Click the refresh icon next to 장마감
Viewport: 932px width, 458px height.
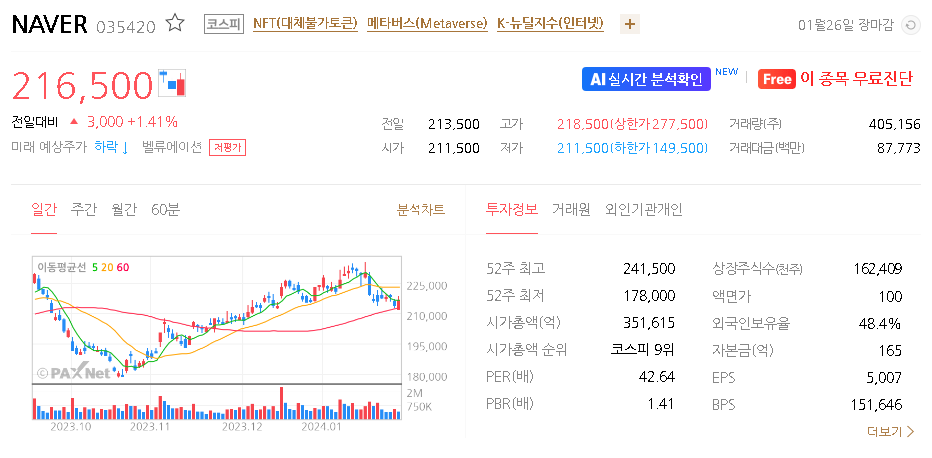coord(910,26)
